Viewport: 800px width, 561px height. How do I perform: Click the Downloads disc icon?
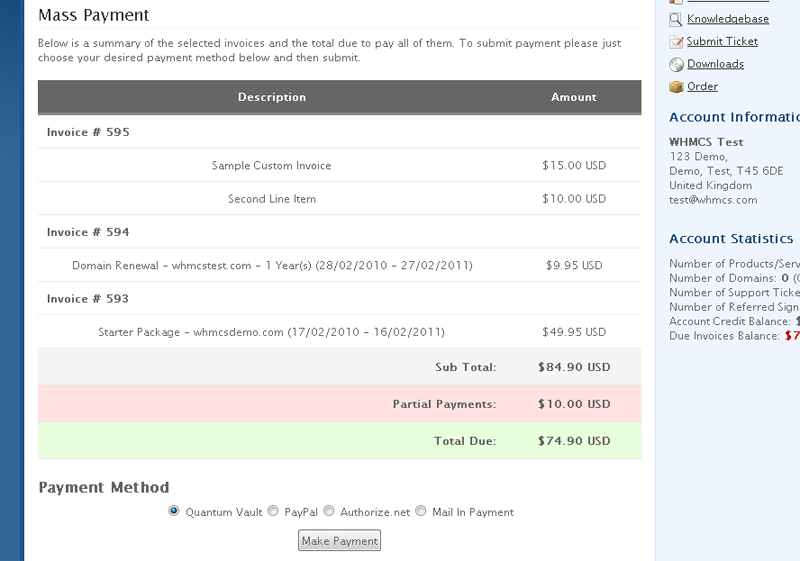click(676, 64)
